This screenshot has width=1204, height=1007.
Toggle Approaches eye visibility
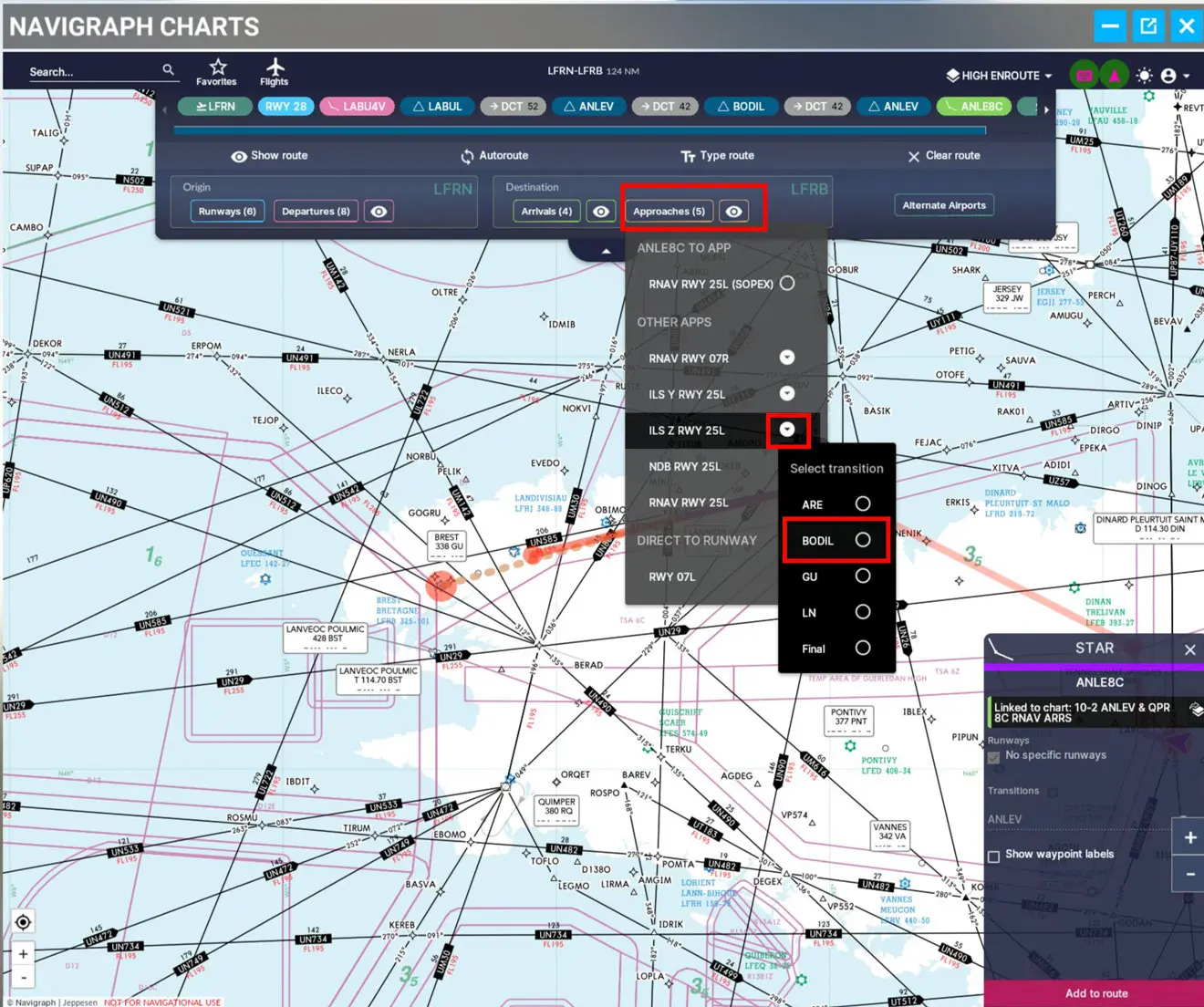click(733, 212)
